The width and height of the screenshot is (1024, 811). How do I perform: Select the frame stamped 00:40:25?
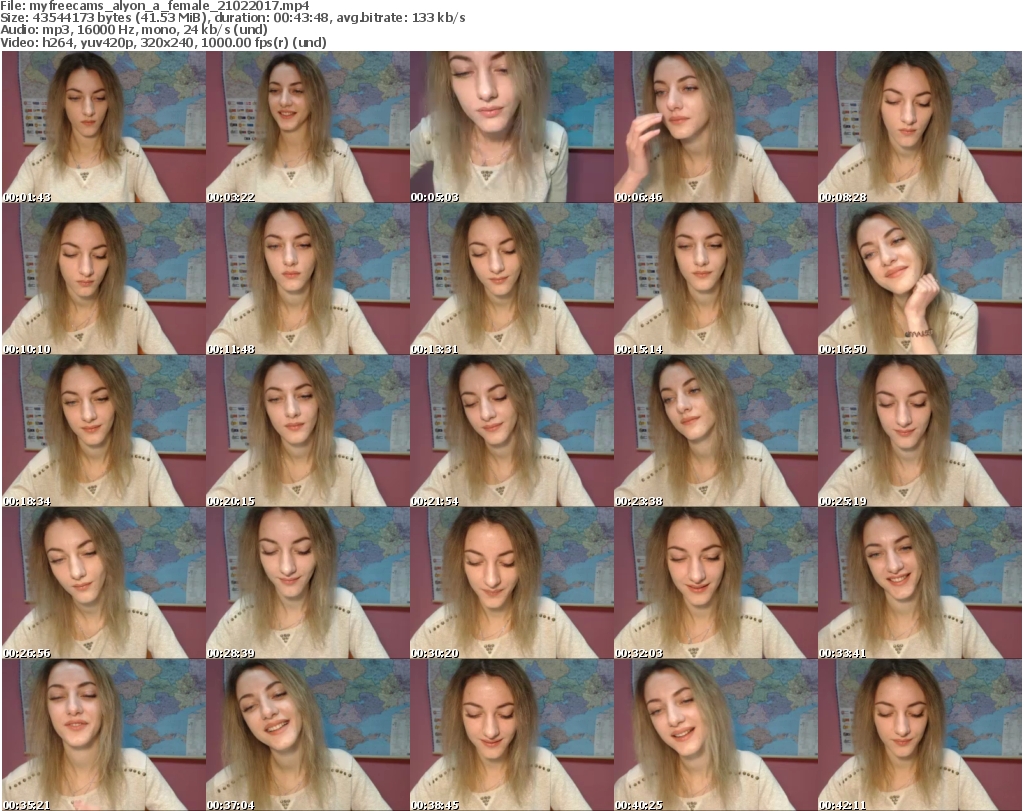coord(716,735)
